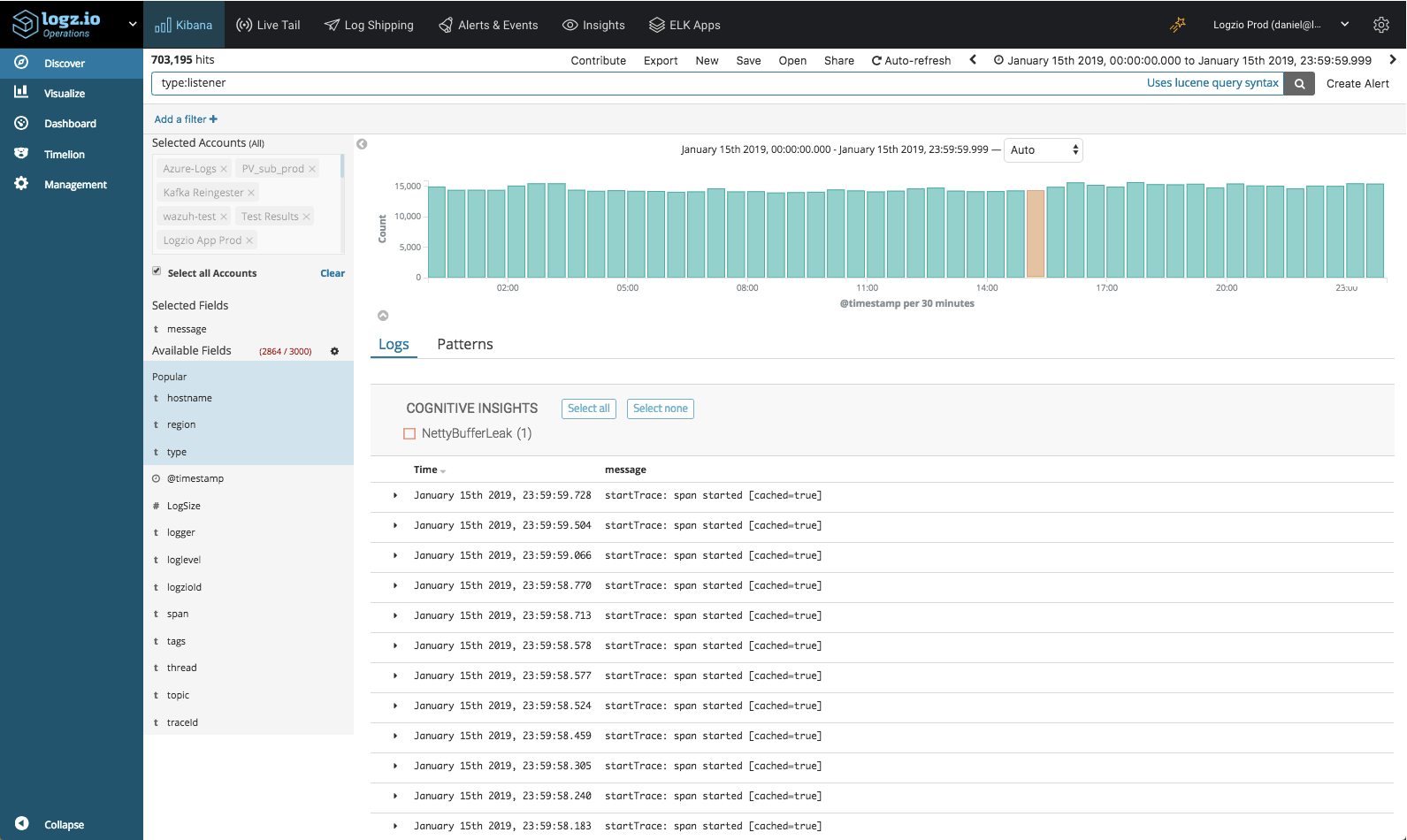Remove Azure-Logs account tag
Screen dimensions: 1407x840
coord(224,169)
